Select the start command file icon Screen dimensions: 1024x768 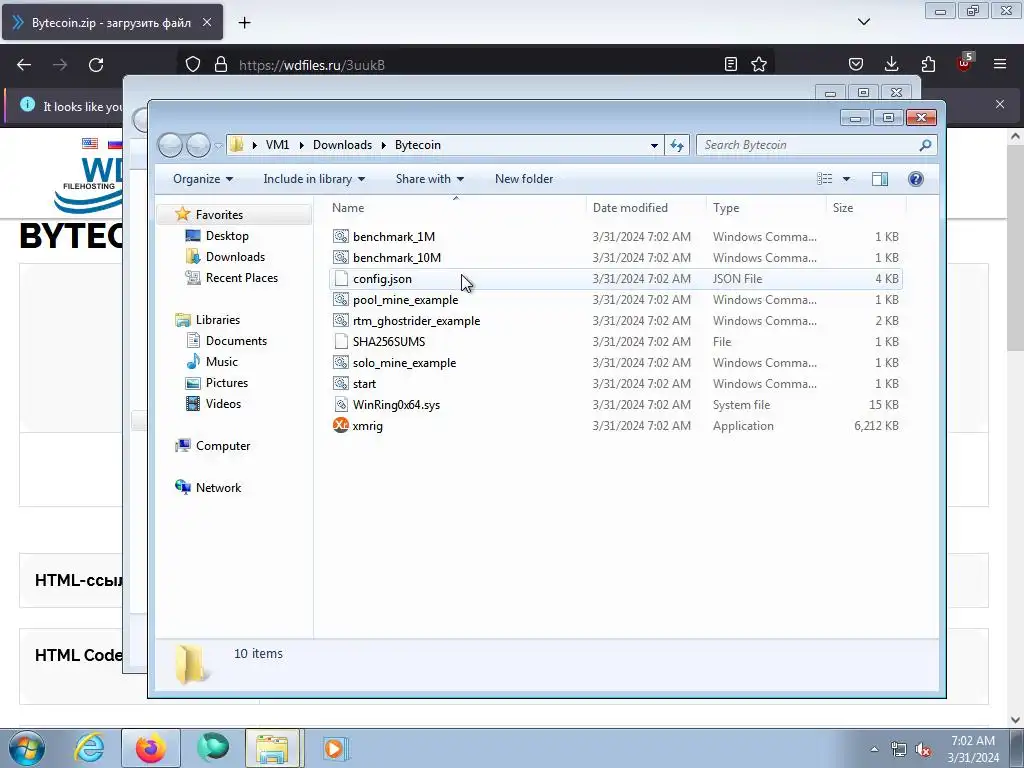(340, 383)
